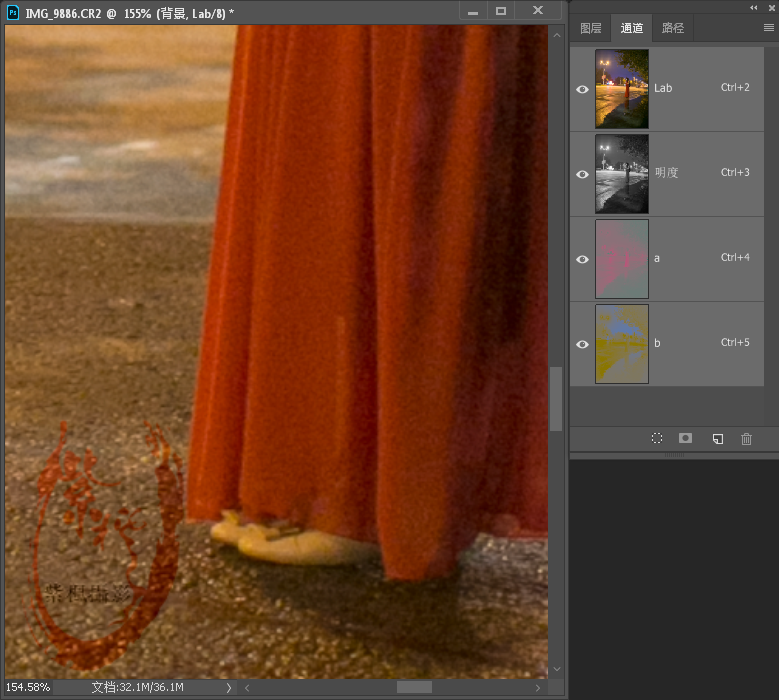Click the vertical scrollbar down arrow
The image size is (779, 700).
[556, 669]
